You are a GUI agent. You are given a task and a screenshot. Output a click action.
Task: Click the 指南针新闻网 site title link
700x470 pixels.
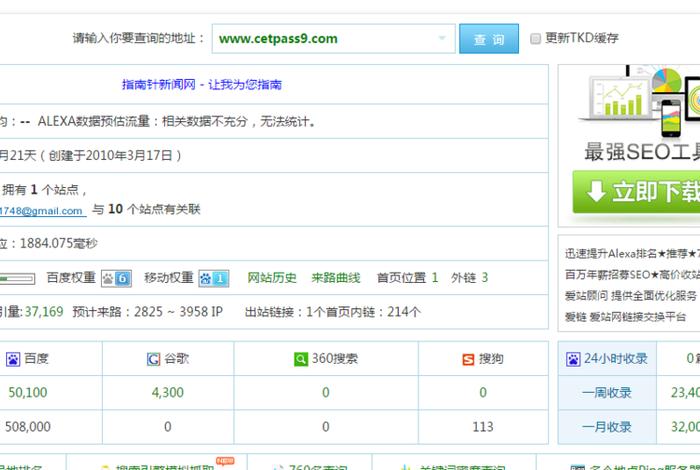pos(201,85)
